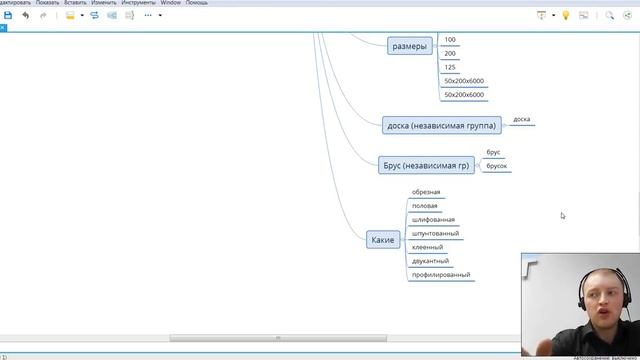Add a boundary around topics
The image size is (640, 360).
coord(112,16)
